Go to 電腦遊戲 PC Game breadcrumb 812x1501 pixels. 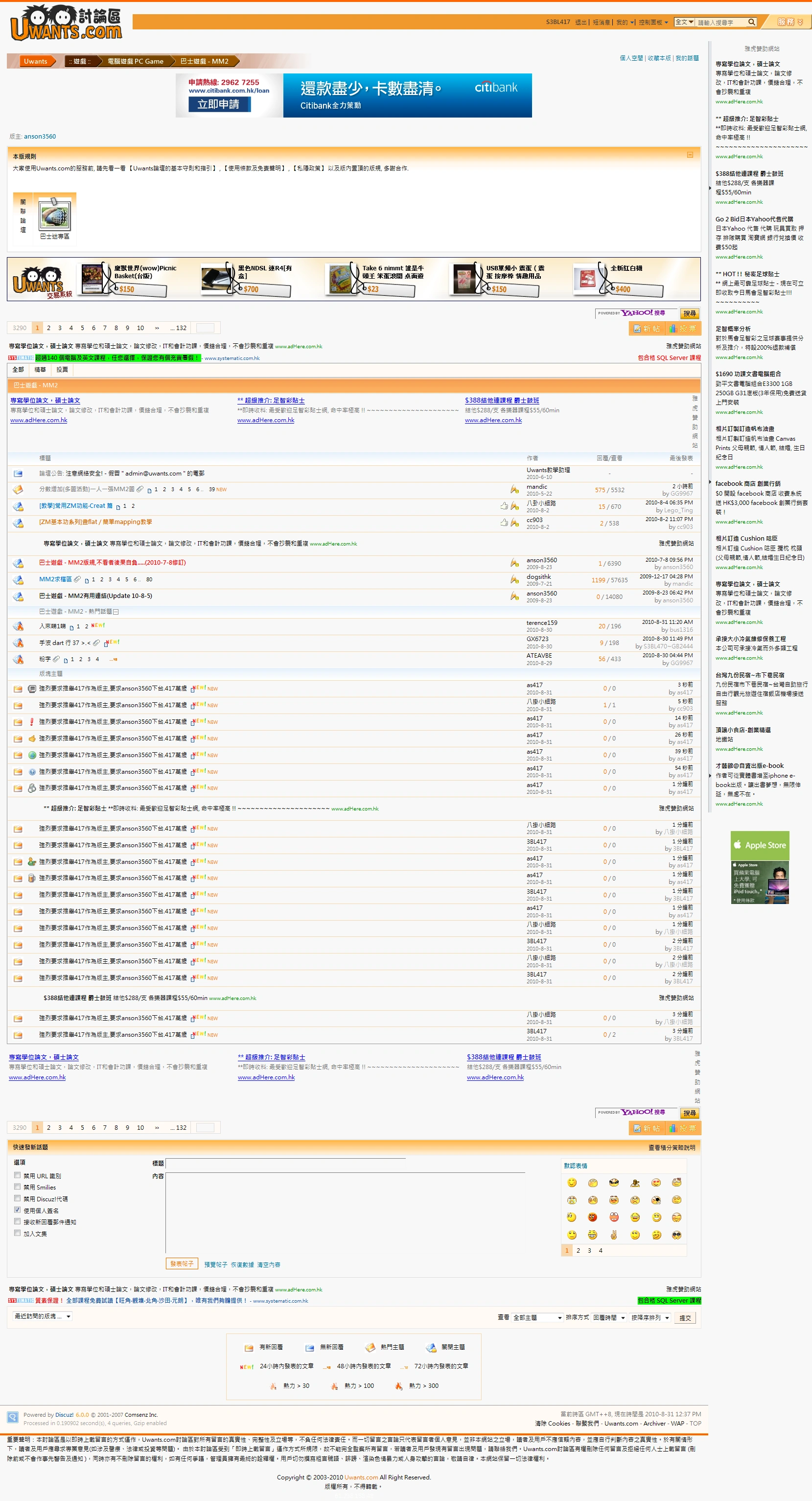(x=135, y=61)
